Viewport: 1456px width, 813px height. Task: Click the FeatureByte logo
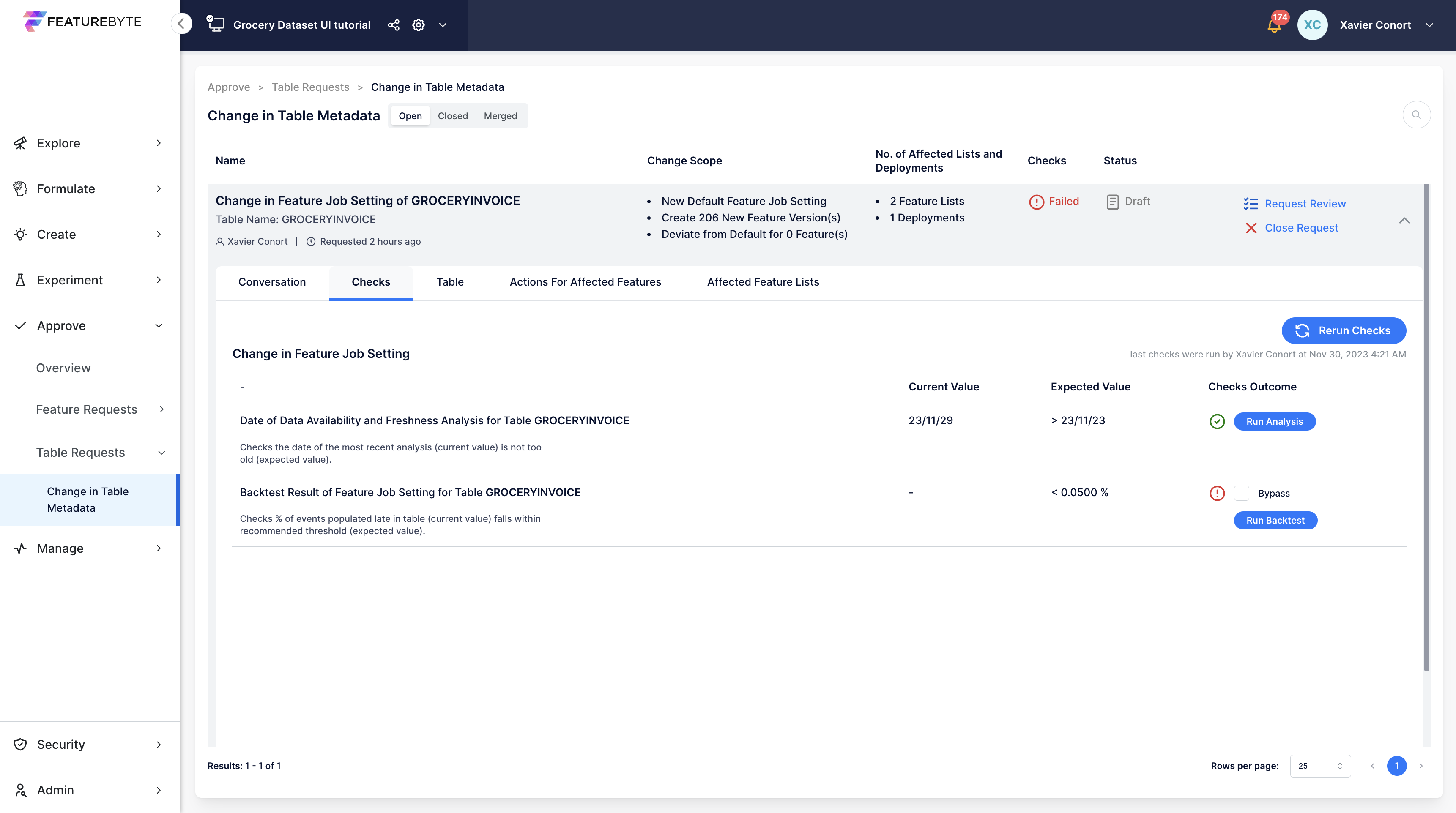[82, 22]
